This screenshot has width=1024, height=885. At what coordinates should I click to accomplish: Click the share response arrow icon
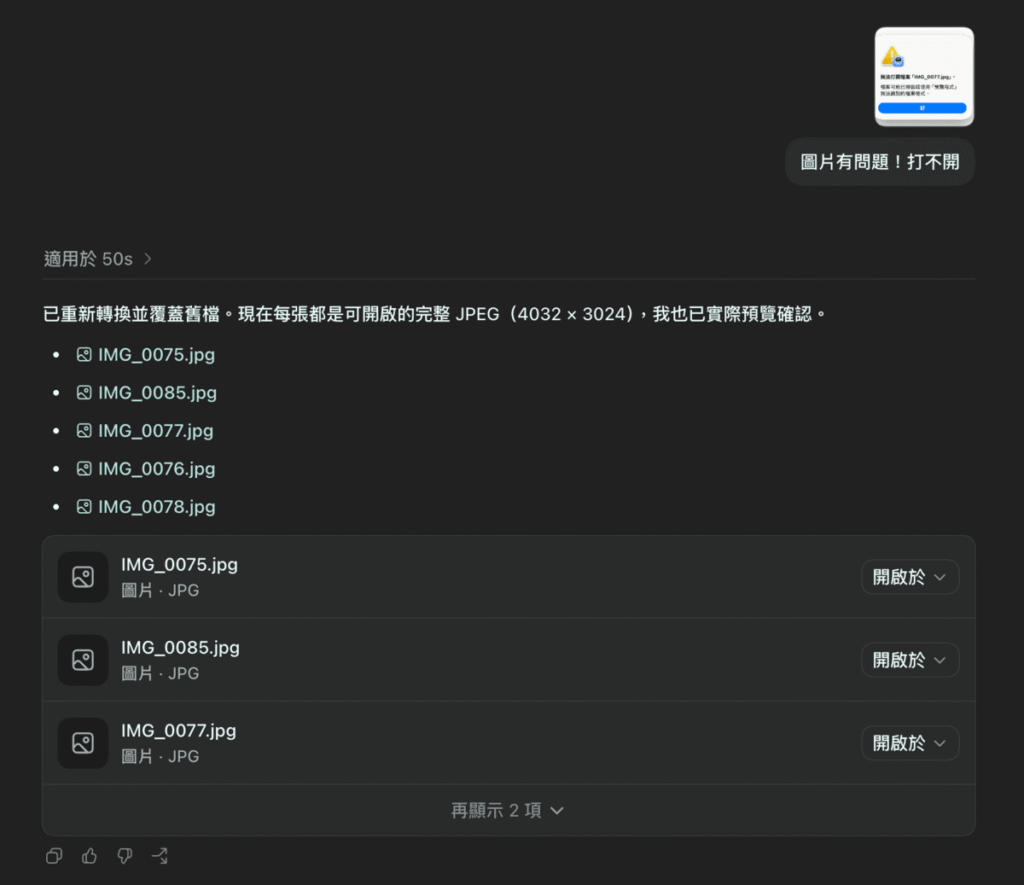point(160,856)
